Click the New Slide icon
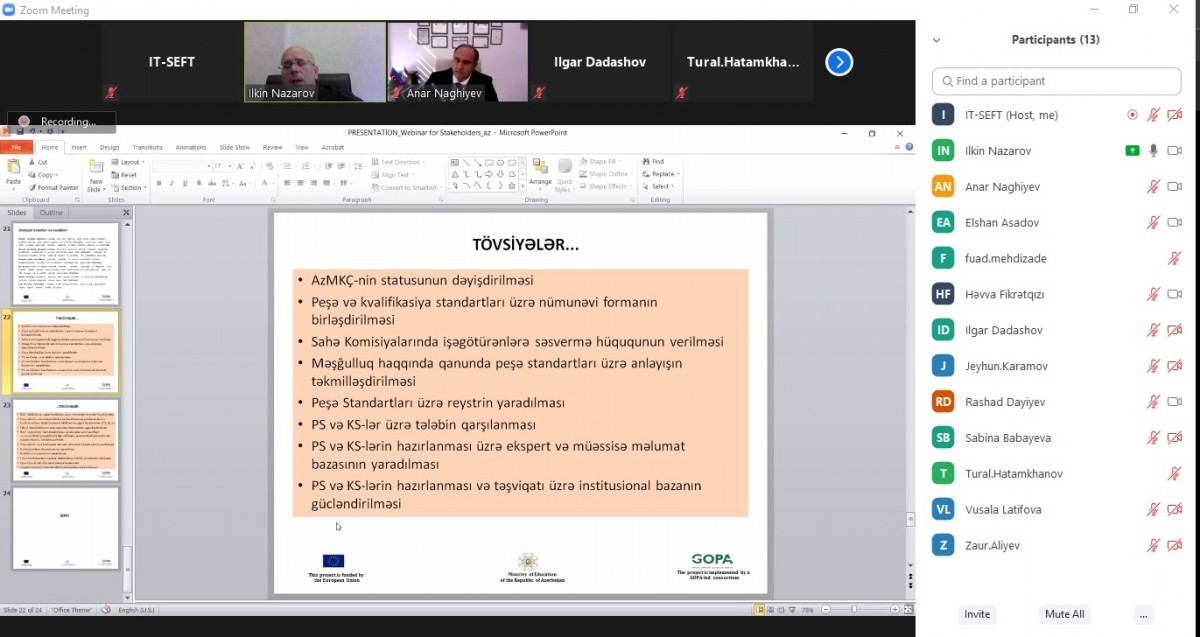The width and height of the screenshot is (1200, 637). (96, 171)
